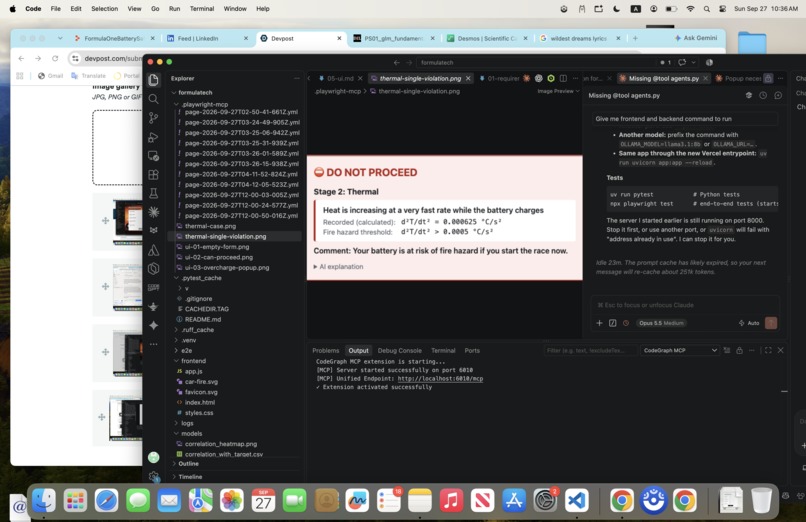Switch to the Problems panel tab

[x=325, y=350]
